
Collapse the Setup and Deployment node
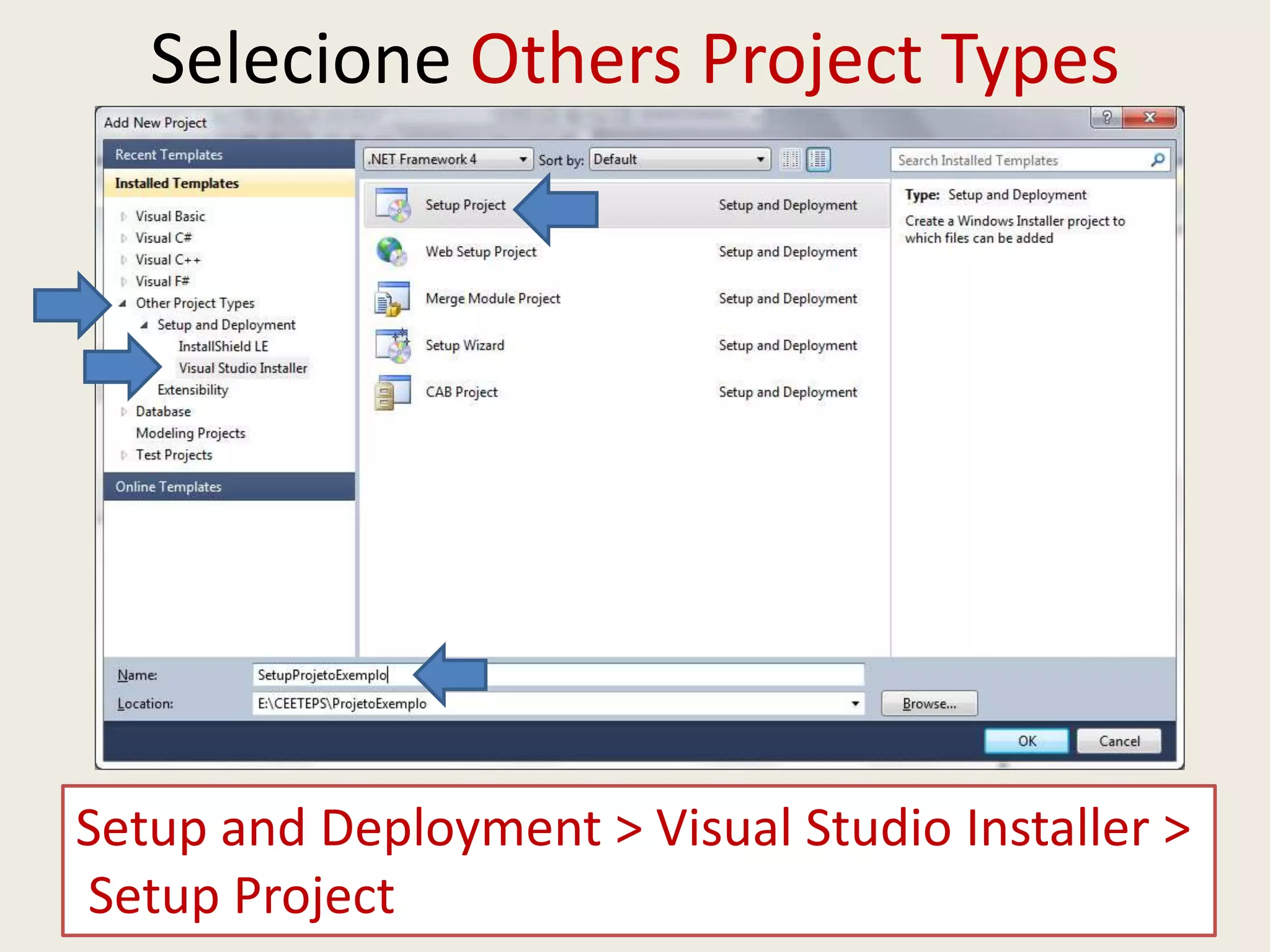pyautogui.click(x=144, y=325)
